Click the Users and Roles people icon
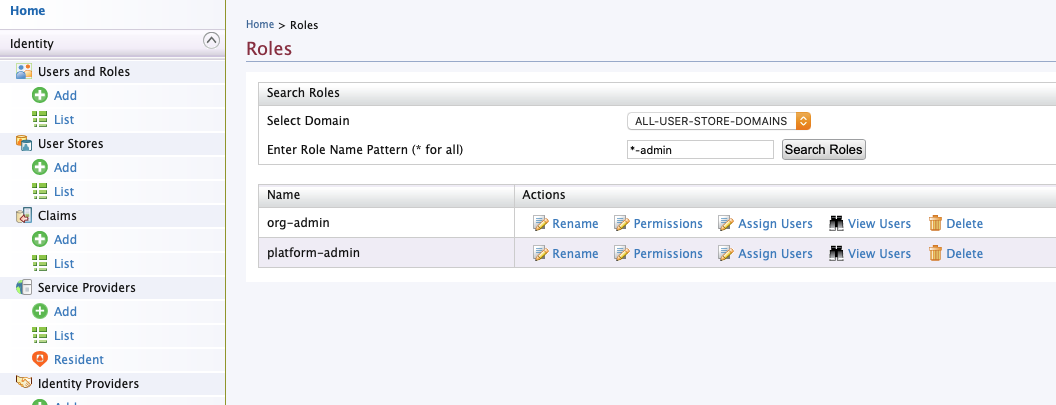 click(x=24, y=71)
